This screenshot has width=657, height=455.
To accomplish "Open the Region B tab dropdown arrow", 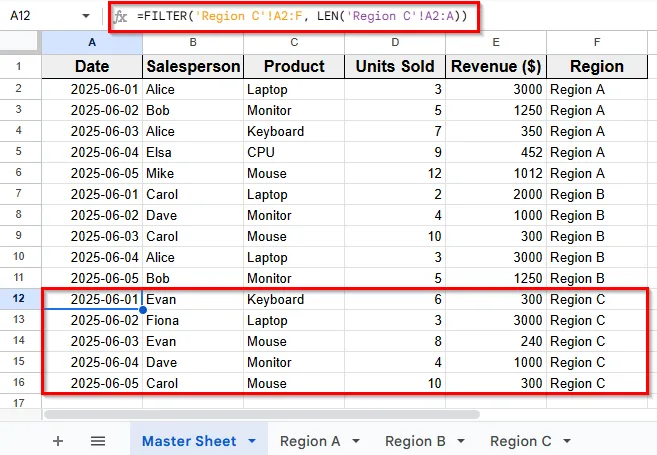I will pos(460,441).
